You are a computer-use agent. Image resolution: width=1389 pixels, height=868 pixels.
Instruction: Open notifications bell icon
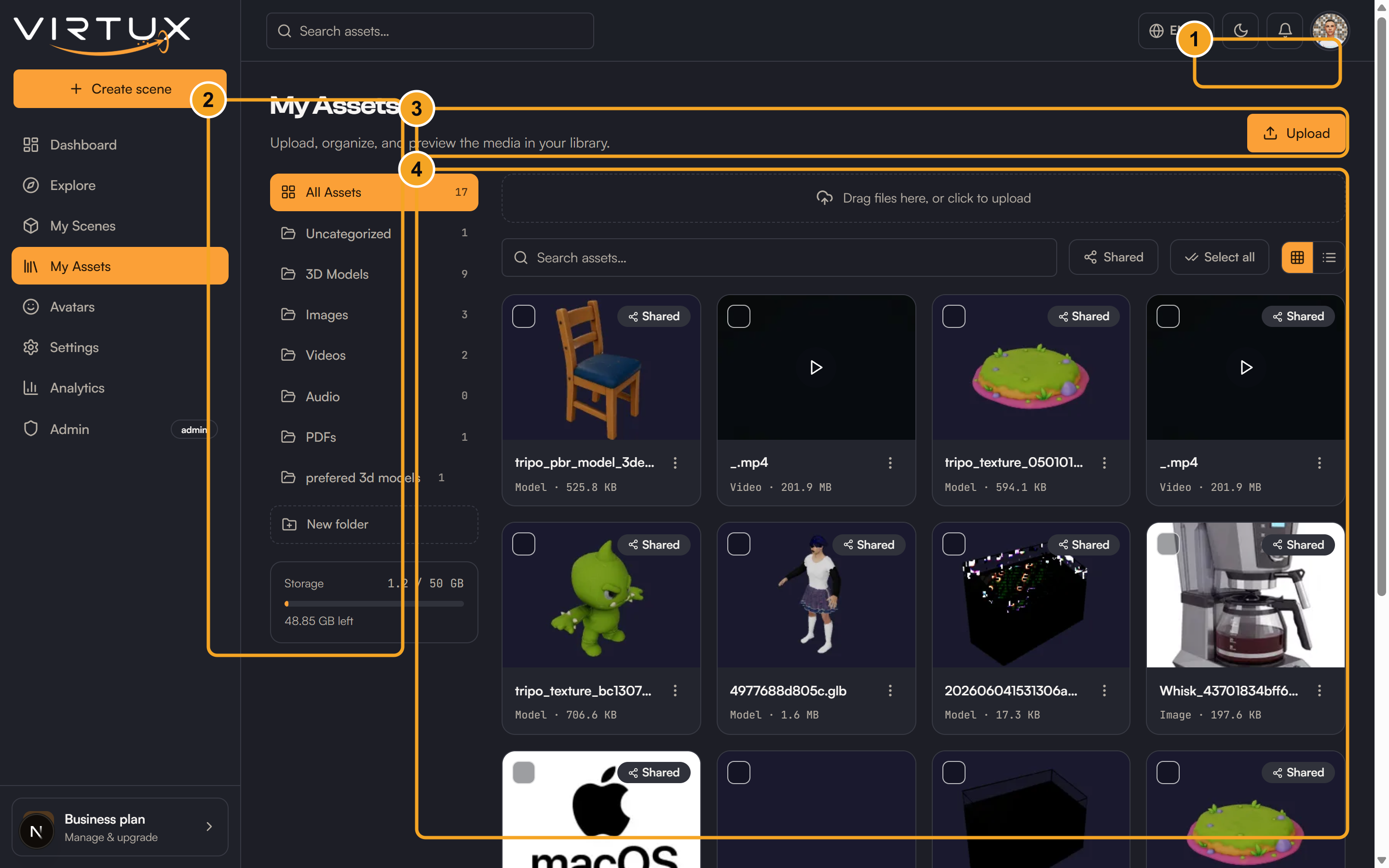[1285, 30]
